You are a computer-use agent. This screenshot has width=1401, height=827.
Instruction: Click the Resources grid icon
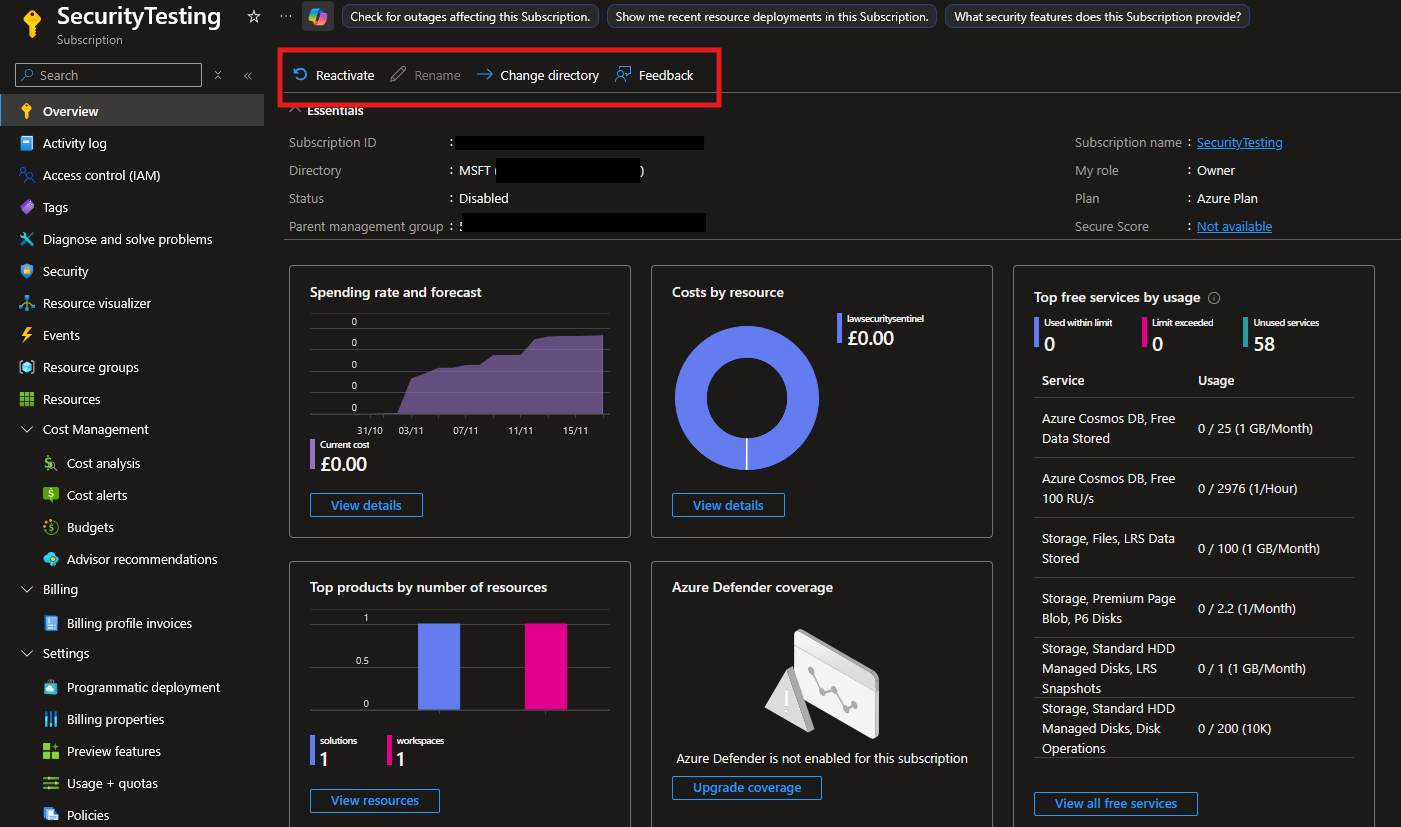[x=27, y=399]
